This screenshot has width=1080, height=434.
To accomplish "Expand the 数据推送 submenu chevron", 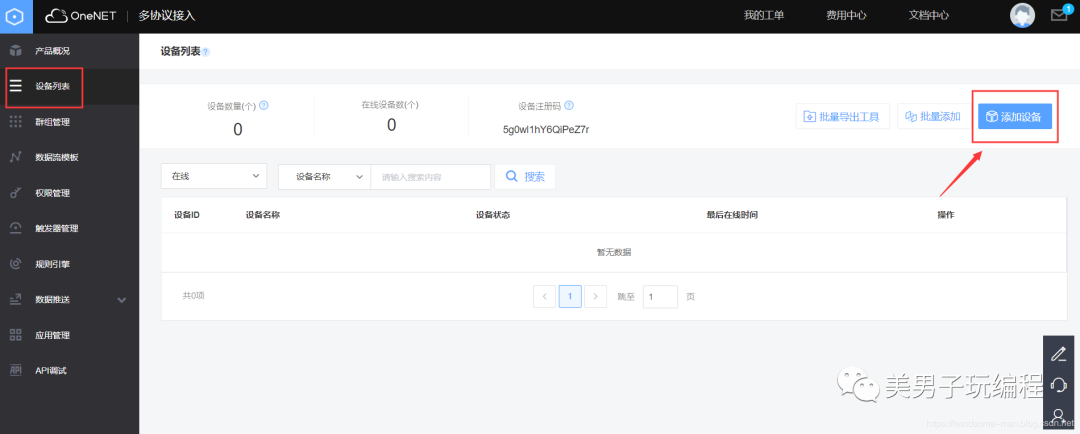I will pyautogui.click(x=122, y=300).
